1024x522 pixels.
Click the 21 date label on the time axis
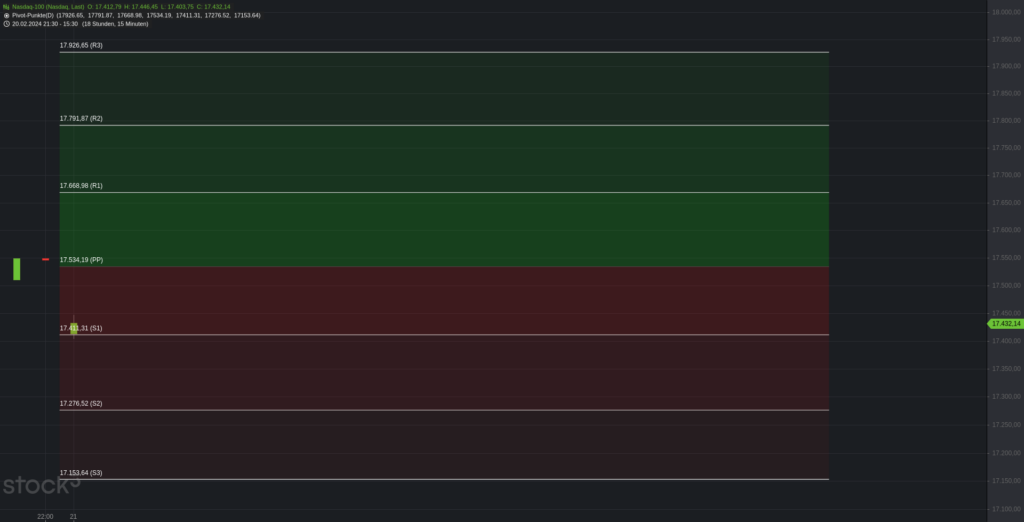tap(73, 517)
